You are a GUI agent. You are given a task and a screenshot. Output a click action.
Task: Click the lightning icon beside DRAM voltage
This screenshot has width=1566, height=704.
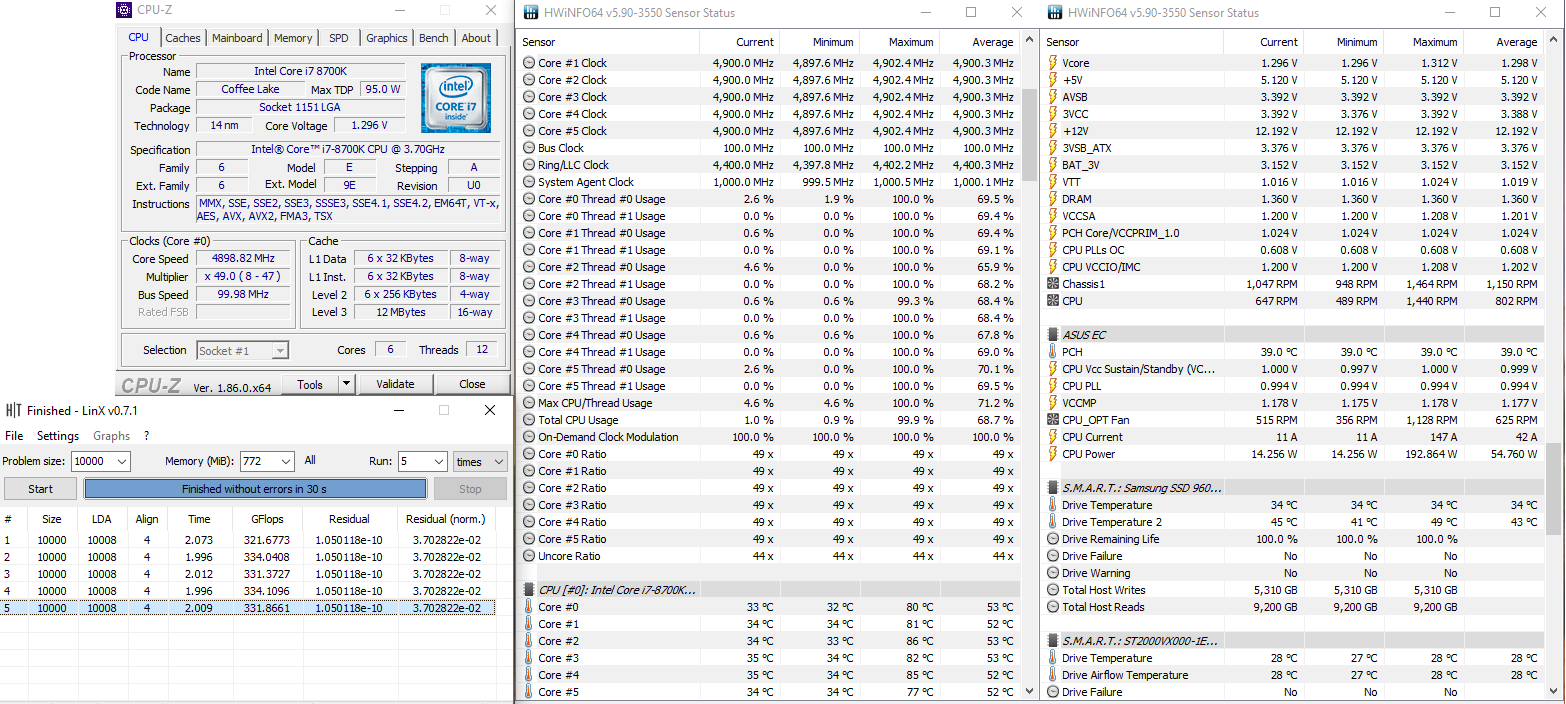1052,199
